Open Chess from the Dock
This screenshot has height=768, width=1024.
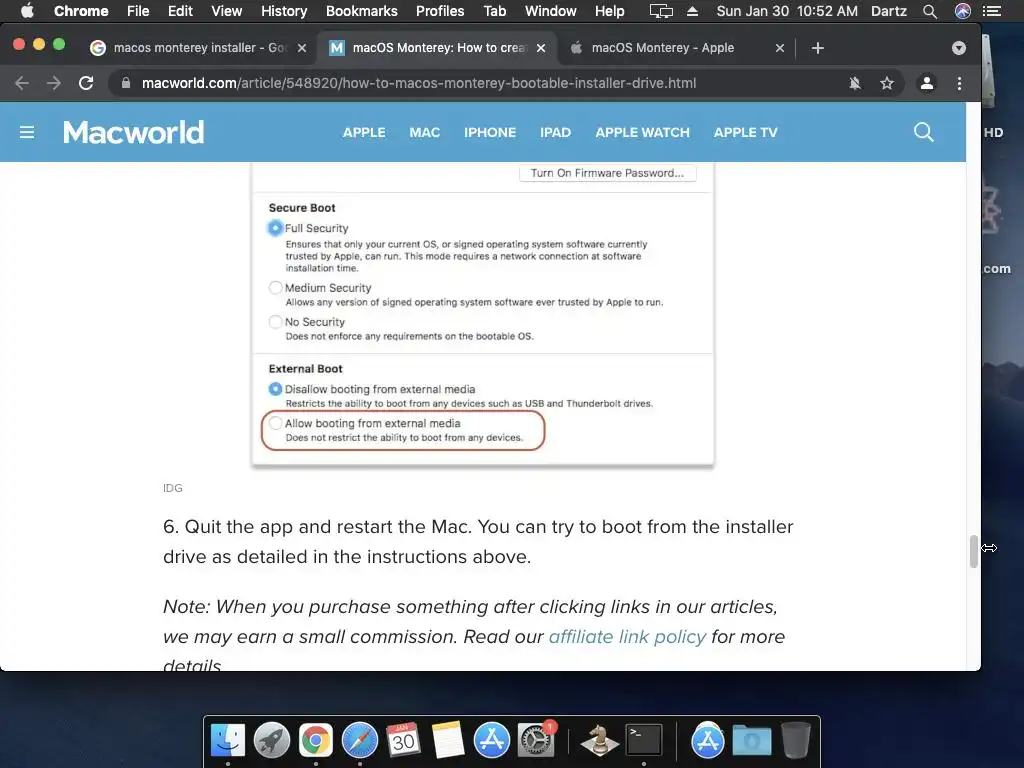tap(600, 741)
